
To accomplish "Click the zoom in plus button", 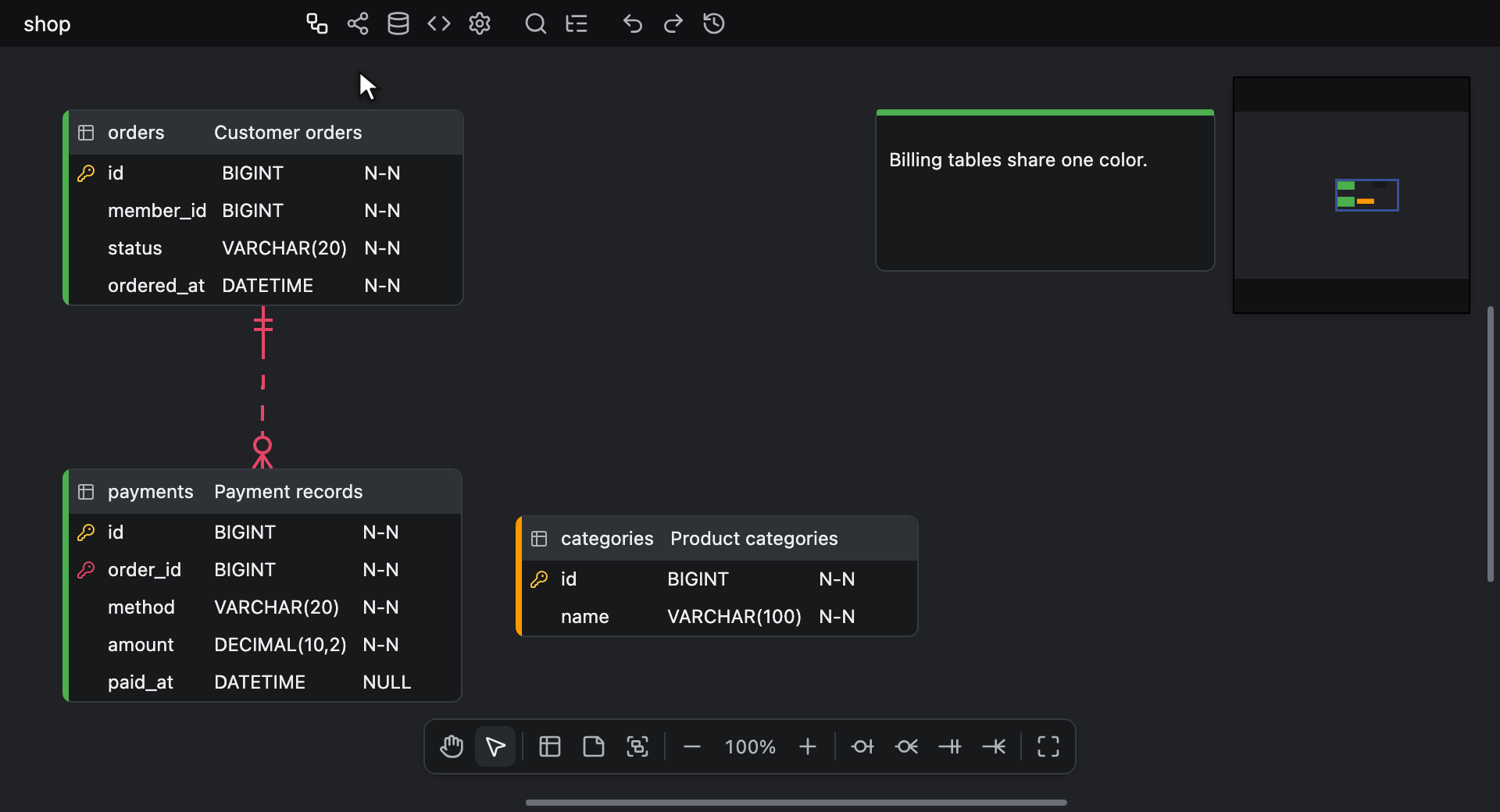I will click(x=808, y=746).
